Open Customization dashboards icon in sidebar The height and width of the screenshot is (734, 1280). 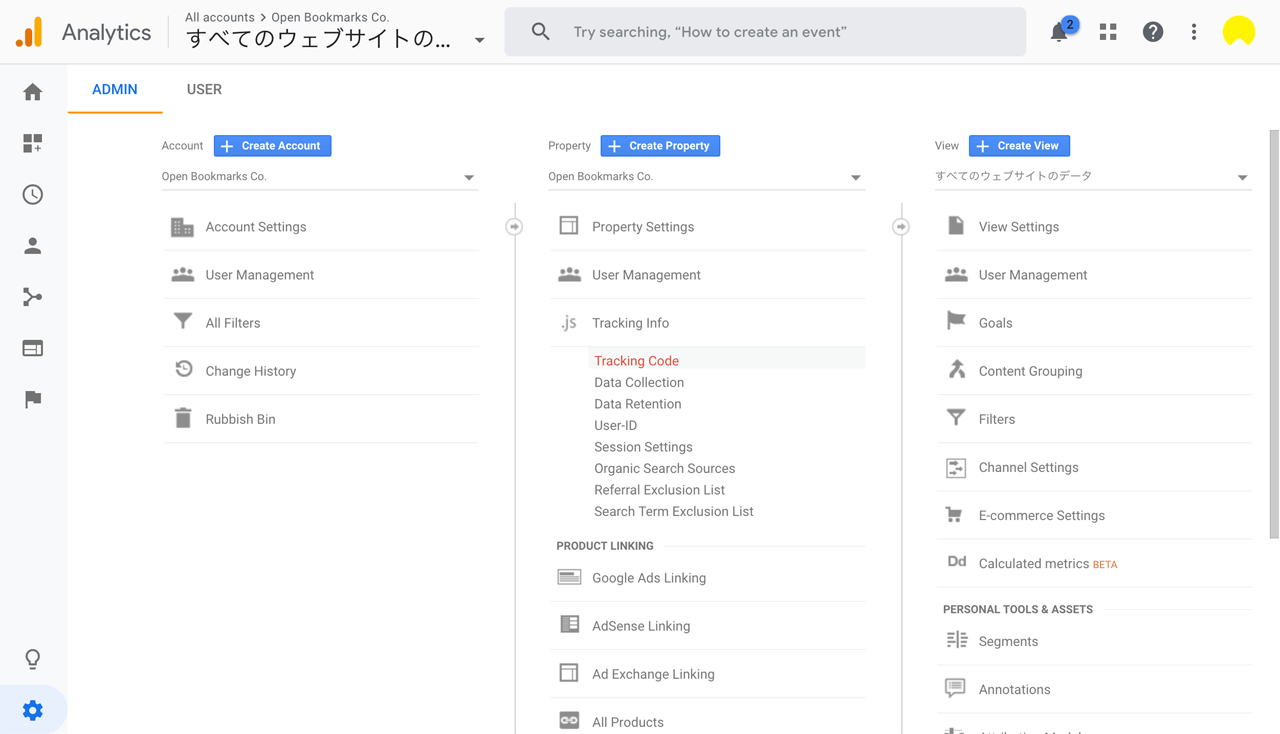(33, 143)
